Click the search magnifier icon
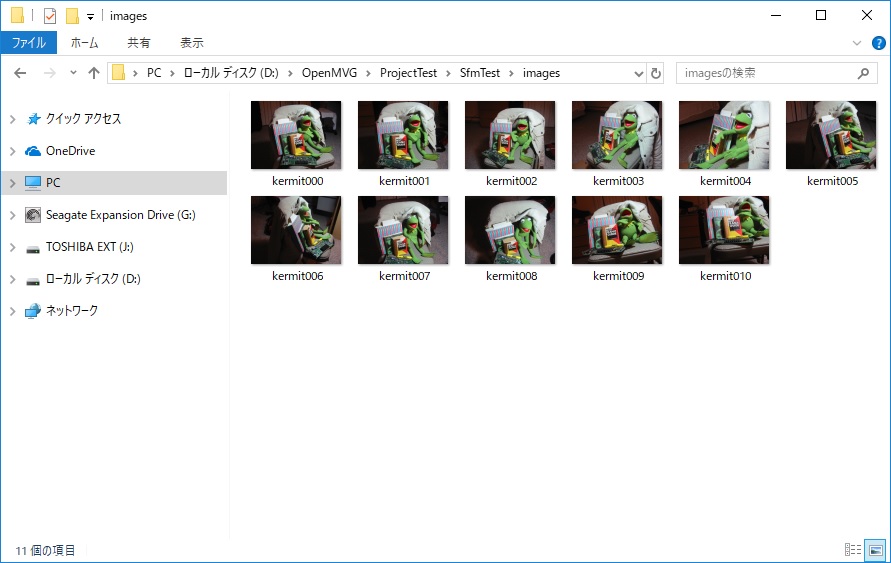 coord(863,73)
